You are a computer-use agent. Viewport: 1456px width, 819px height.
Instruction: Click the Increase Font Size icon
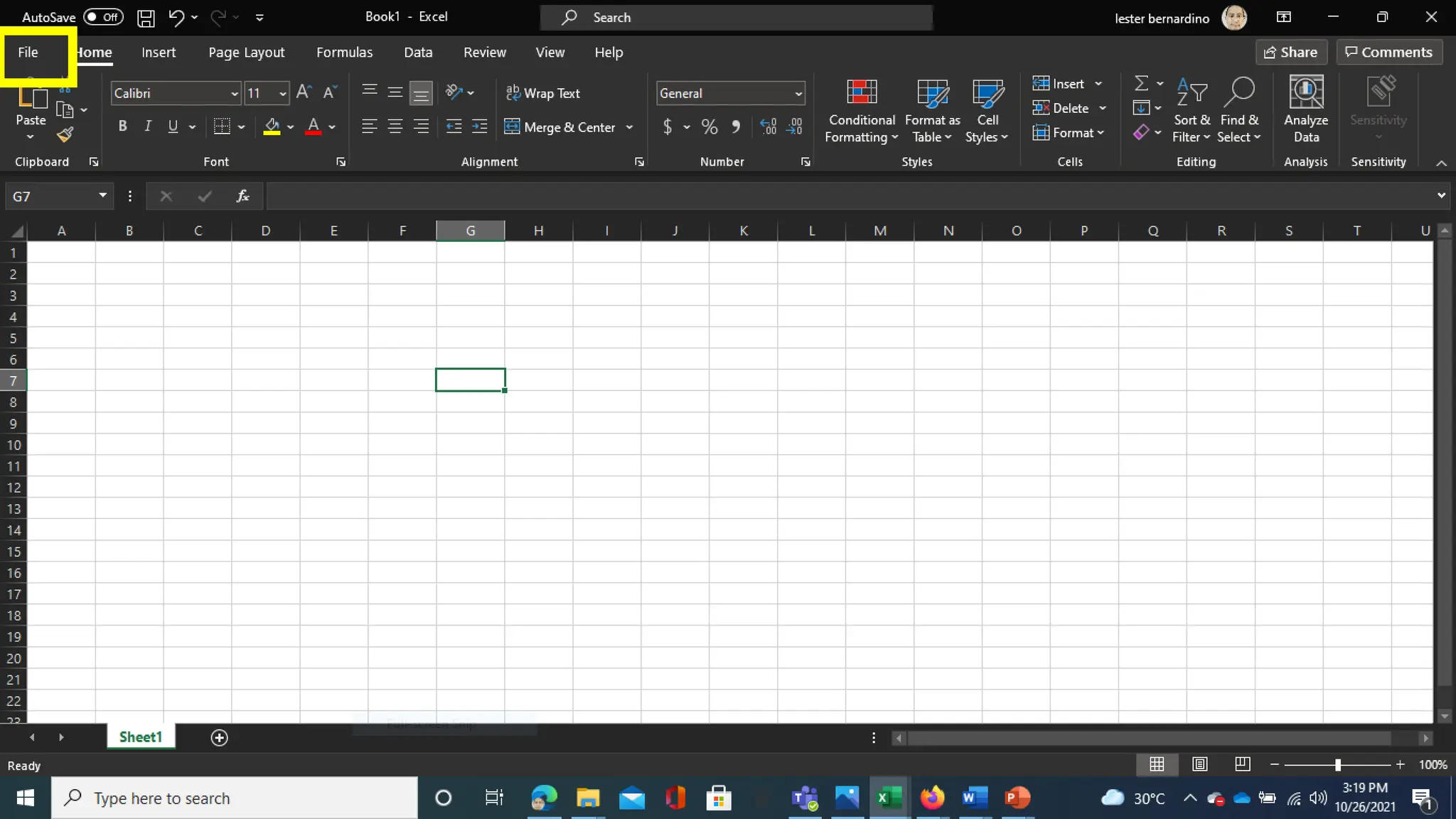[x=304, y=92]
